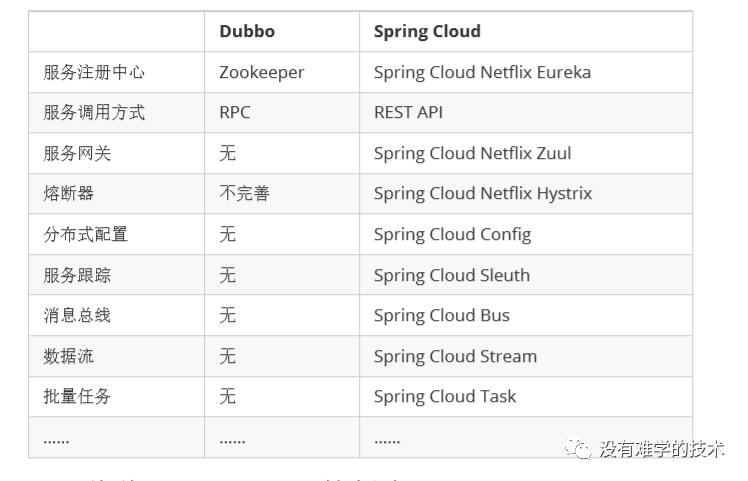Select the 服务调用方式 row label

pyautogui.click(x=94, y=112)
